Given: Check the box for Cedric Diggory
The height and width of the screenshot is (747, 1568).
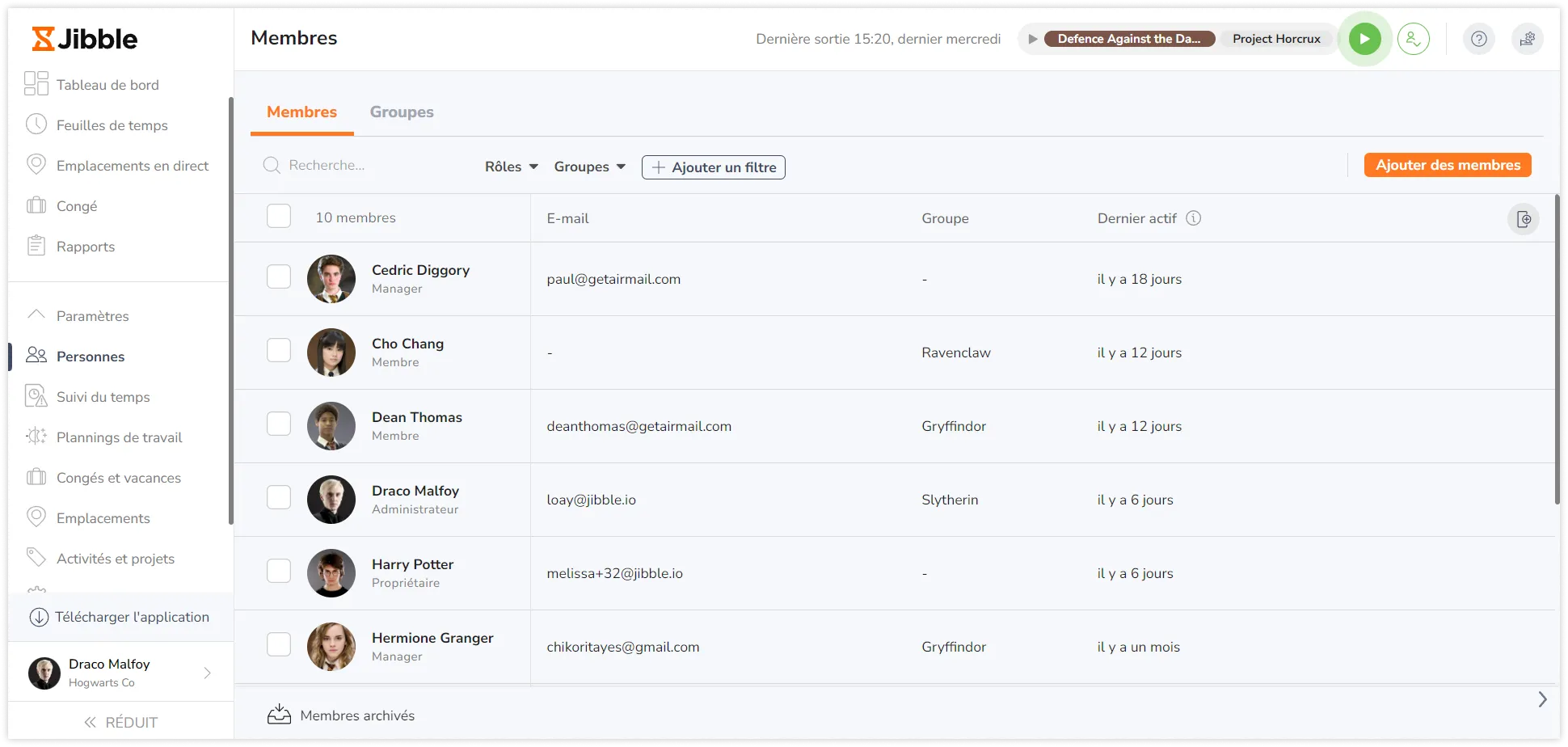Looking at the screenshot, I should pos(279,277).
